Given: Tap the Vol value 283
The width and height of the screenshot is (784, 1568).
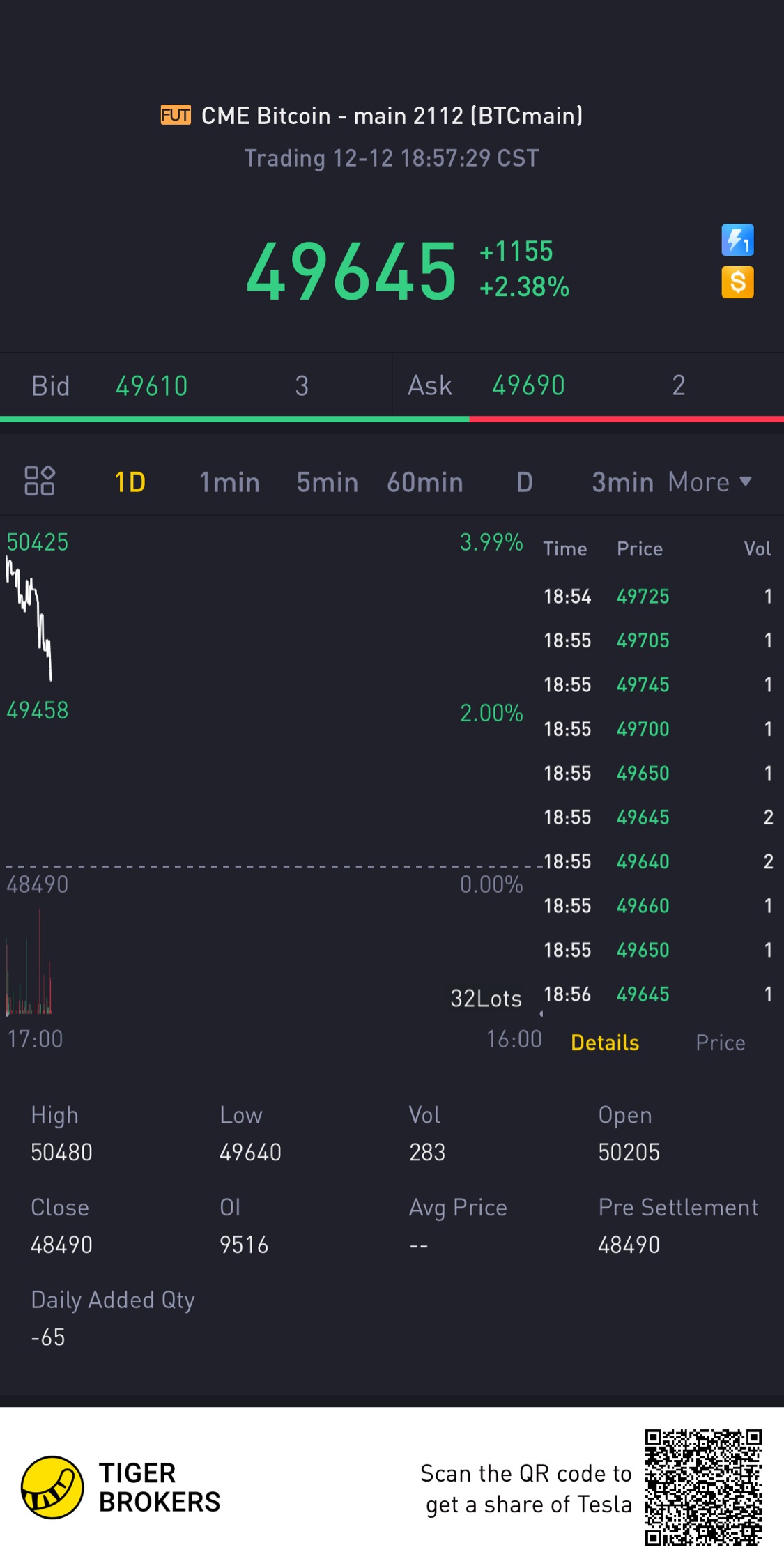Looking at the screenshot, I should coord(427,1152).
